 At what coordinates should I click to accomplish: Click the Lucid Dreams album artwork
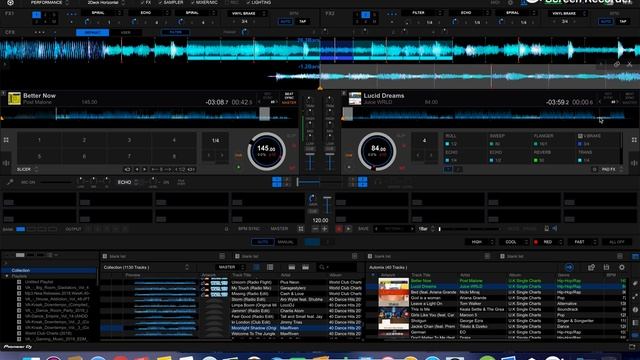click(x=355, y=98)
